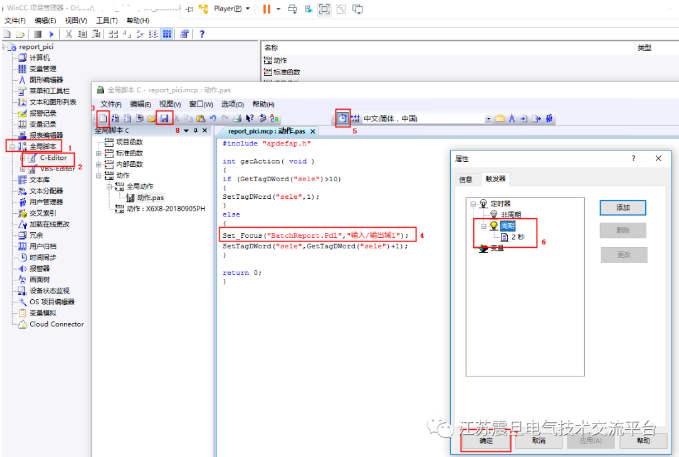Click the clock trigger icon in script toolbar
The image size is (679, 457).
[x=343, y=118]
